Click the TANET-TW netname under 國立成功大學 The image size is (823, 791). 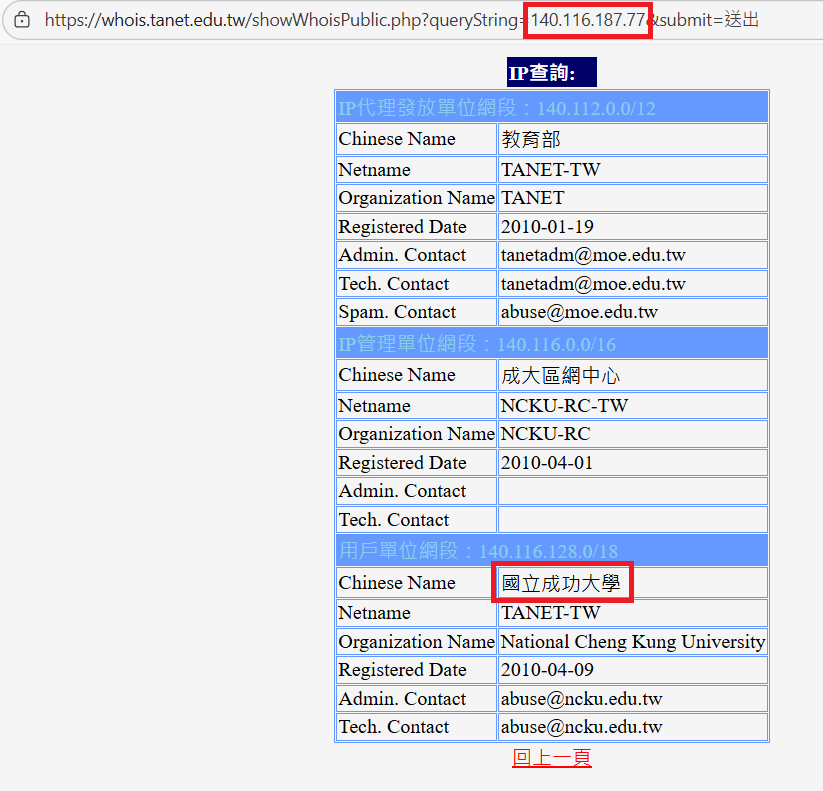[x=632, y=613]
